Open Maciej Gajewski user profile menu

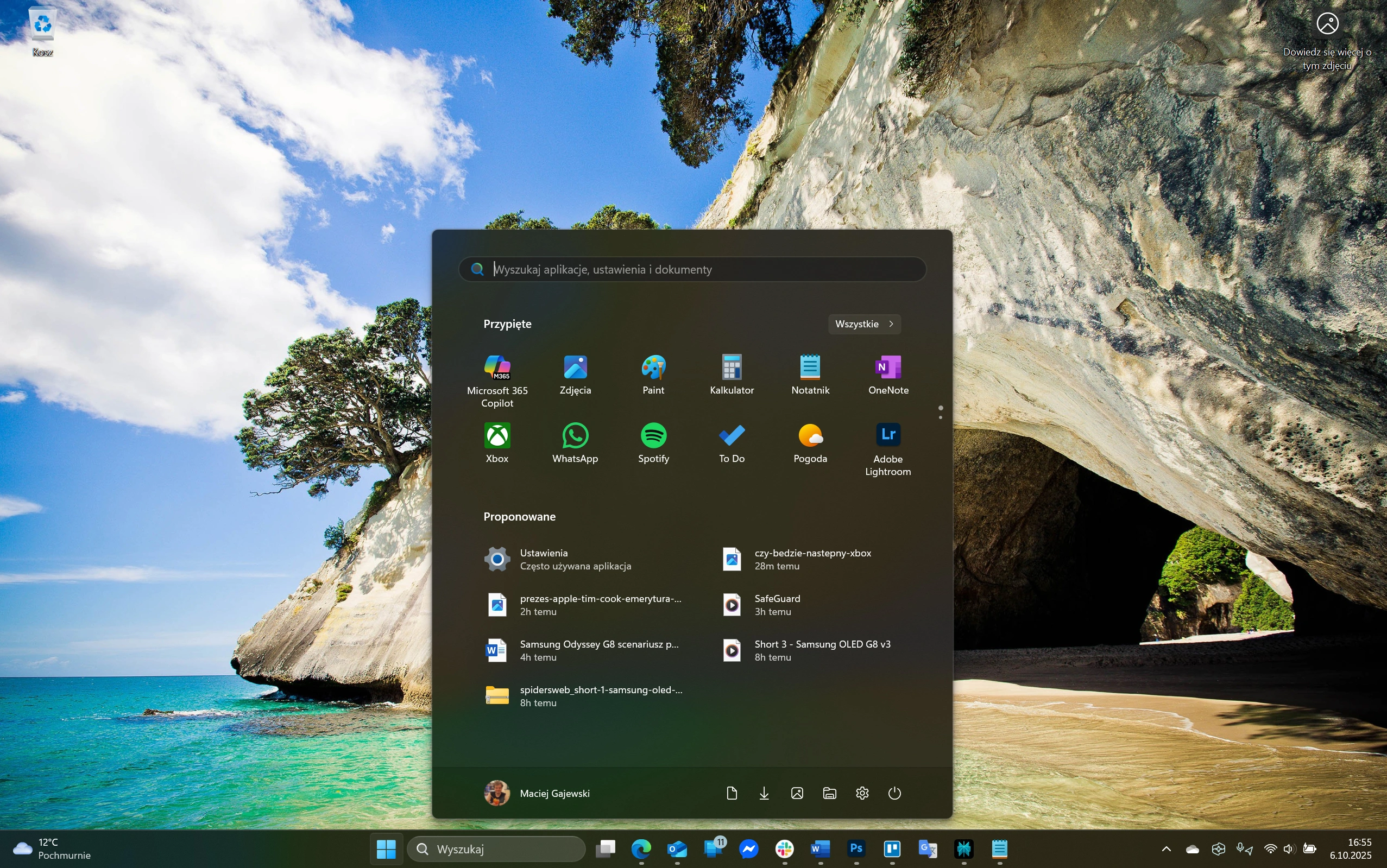537,793
